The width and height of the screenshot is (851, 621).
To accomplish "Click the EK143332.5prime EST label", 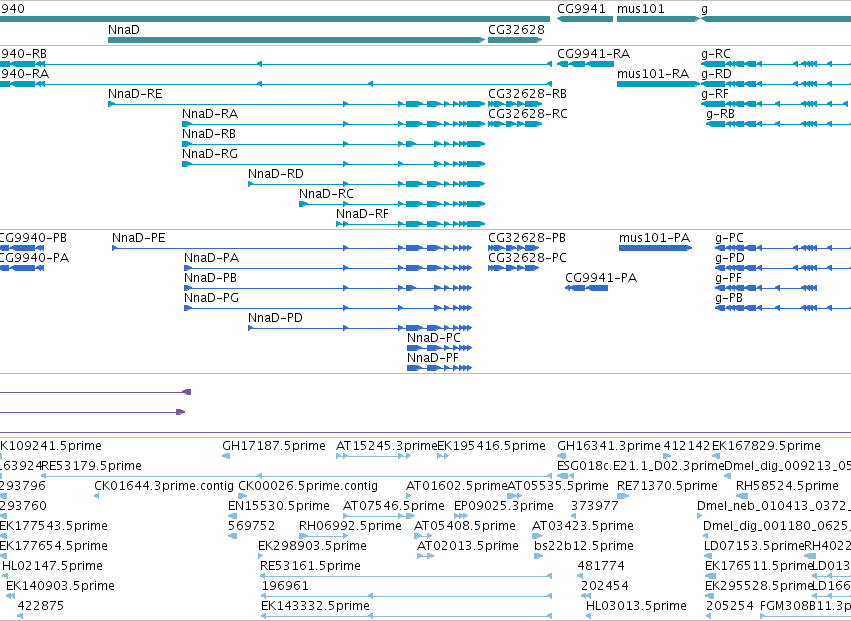I will coord(315,605).
